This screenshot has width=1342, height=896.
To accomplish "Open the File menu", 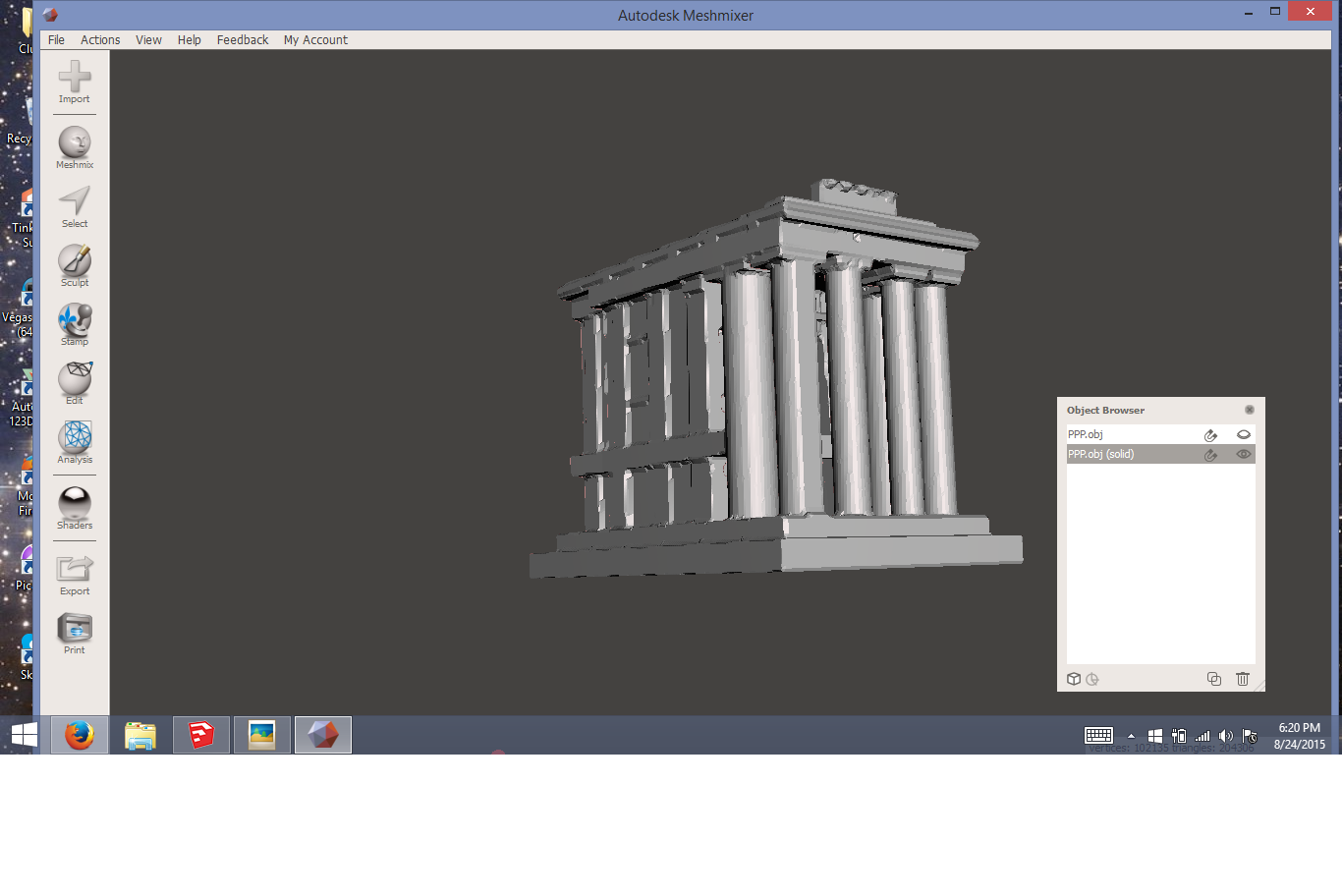I will tap(56, 40).
